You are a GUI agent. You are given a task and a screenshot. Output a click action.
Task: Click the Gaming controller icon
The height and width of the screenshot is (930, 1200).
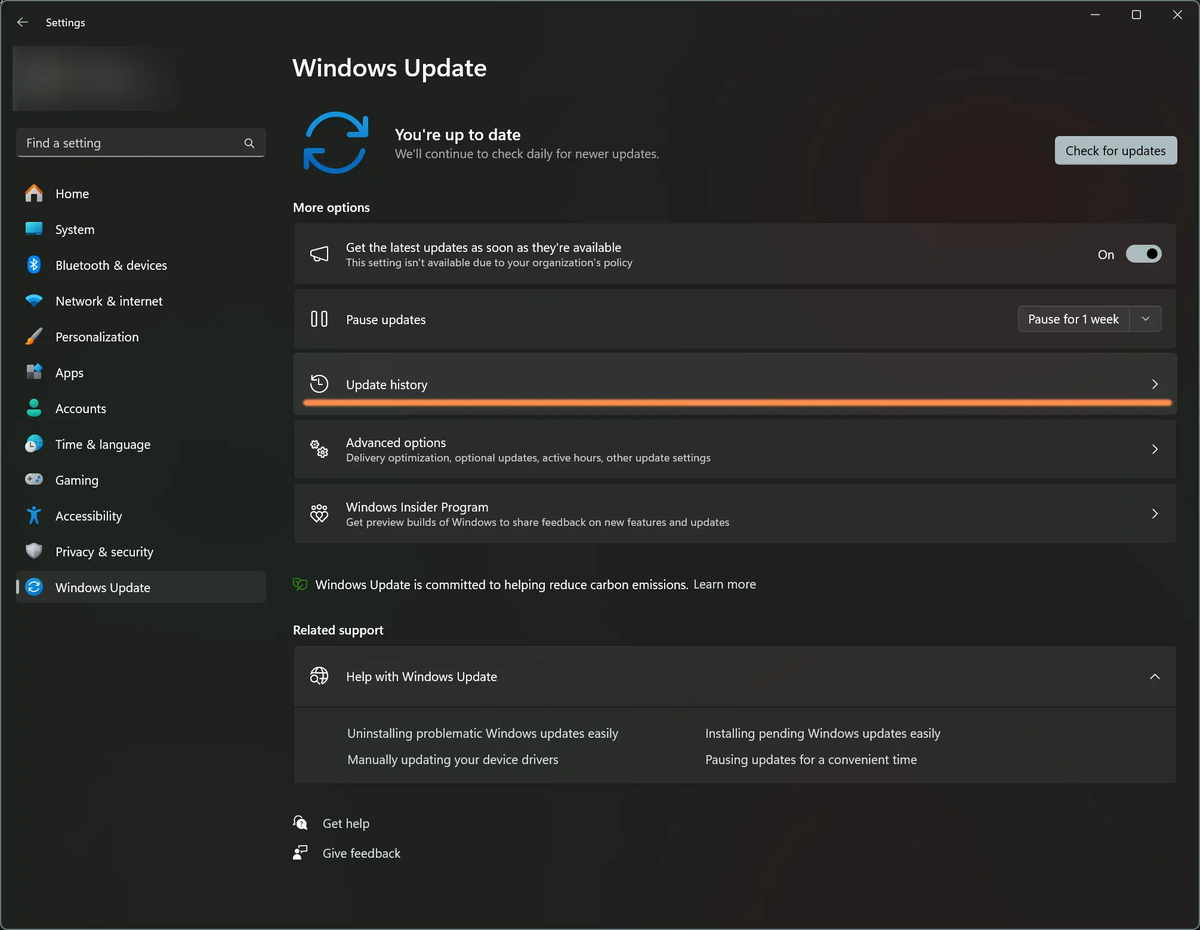pos(34,480)
